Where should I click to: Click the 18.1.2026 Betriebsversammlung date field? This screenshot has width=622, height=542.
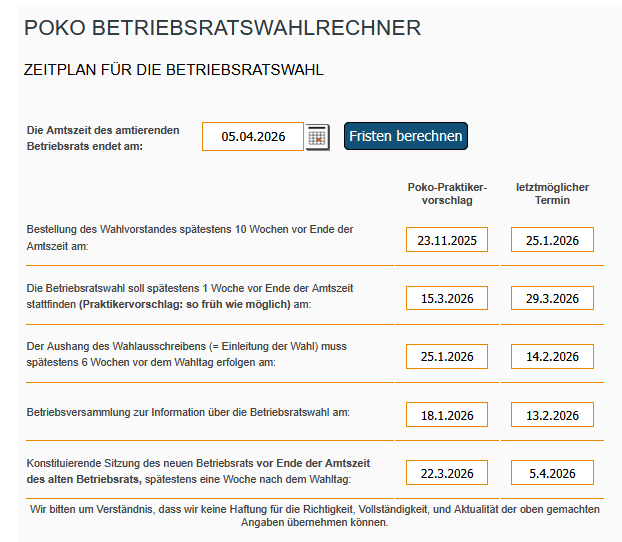(x=447, y=415)
